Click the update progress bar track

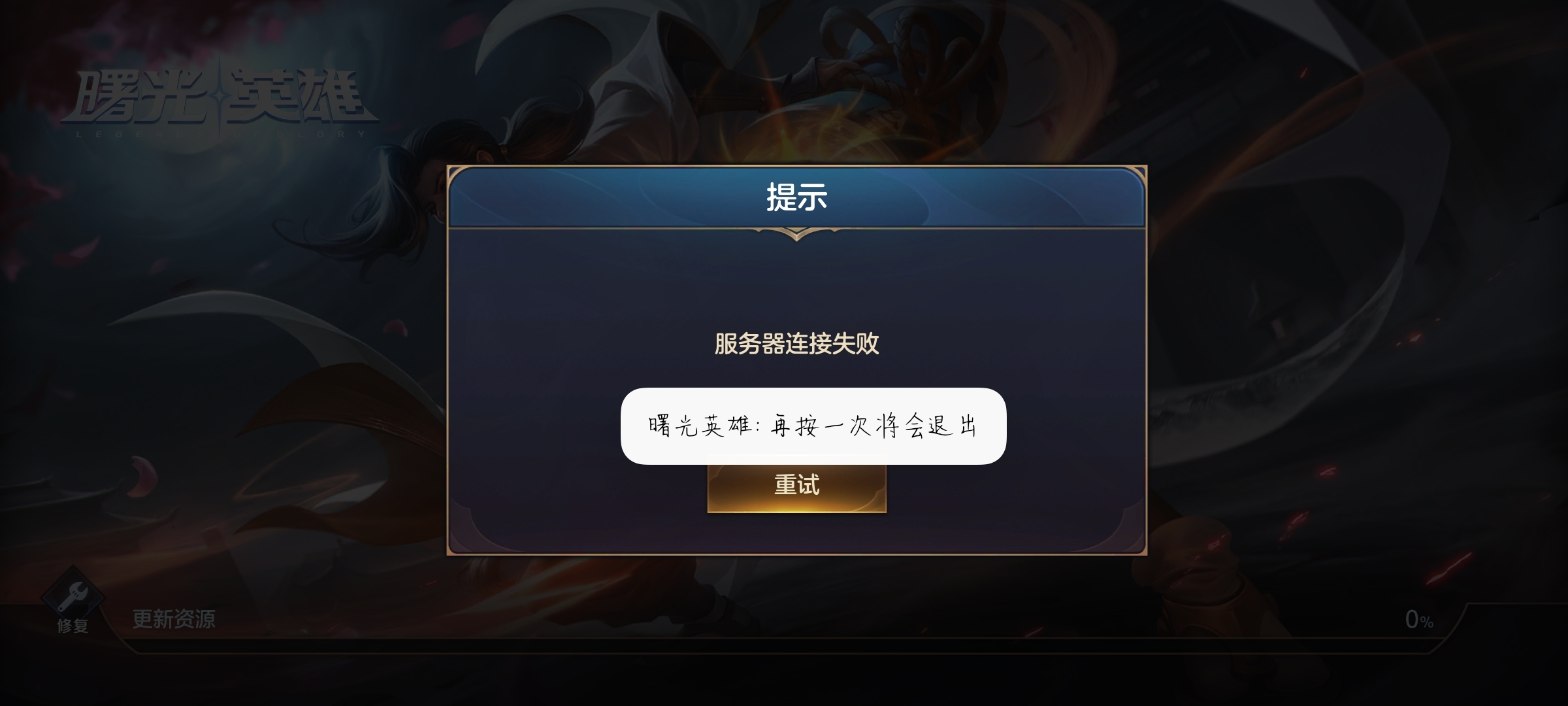pos(784,646)
